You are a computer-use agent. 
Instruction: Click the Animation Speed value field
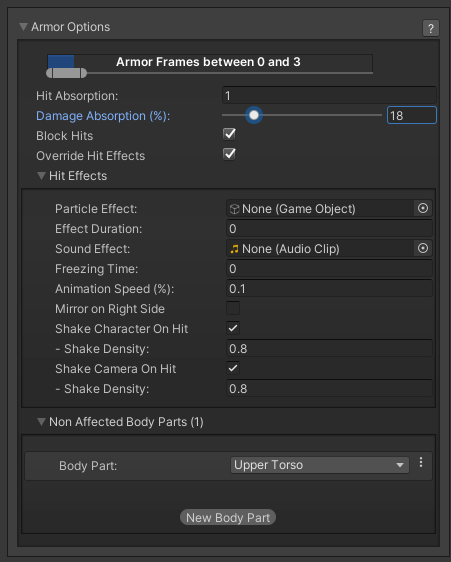click(329, 289)
